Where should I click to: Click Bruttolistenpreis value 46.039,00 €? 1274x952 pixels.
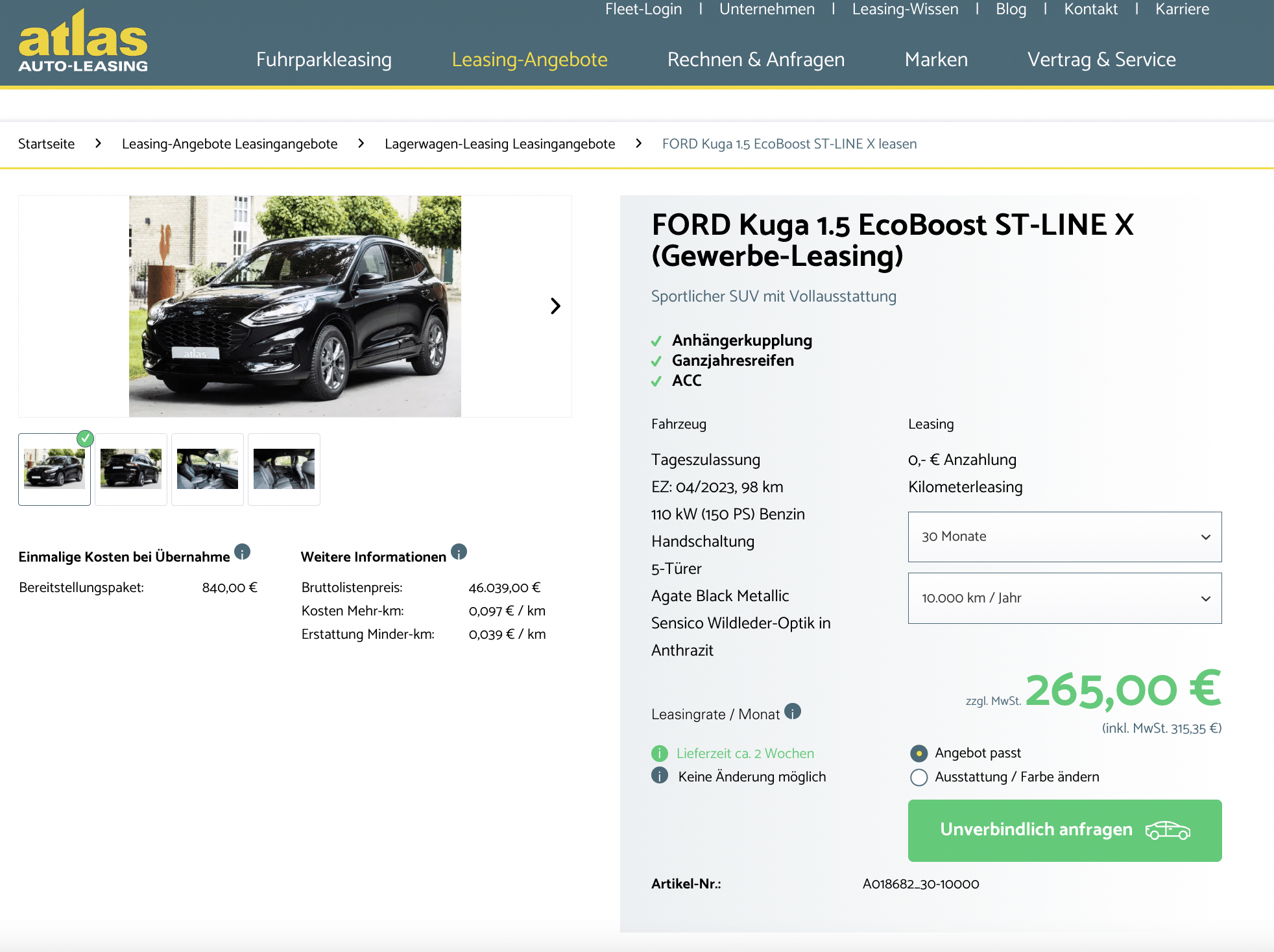click(x=505, y=588)
